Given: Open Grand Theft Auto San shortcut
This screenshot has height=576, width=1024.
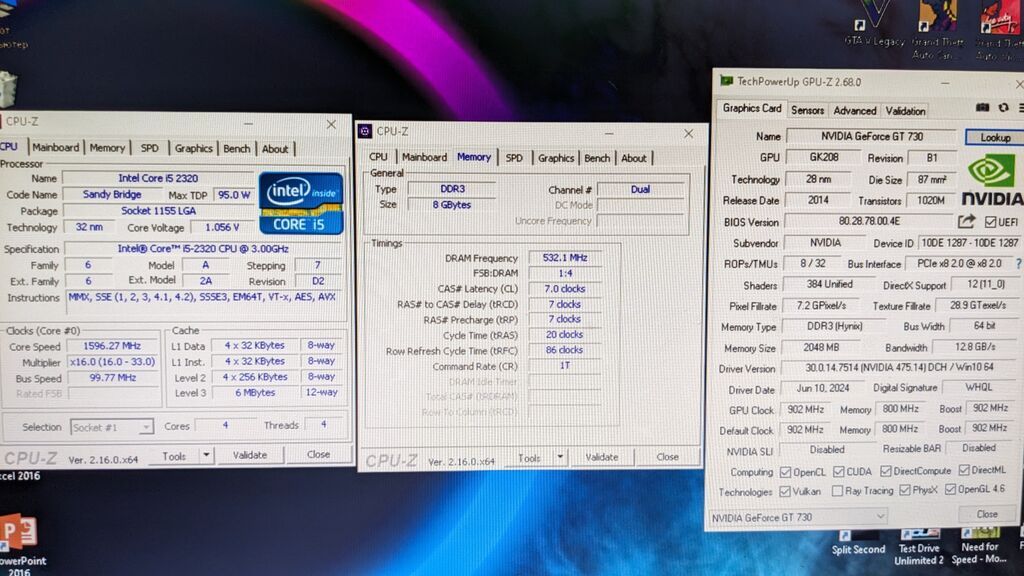Looking at the screenshot, I should pos(938,29).
